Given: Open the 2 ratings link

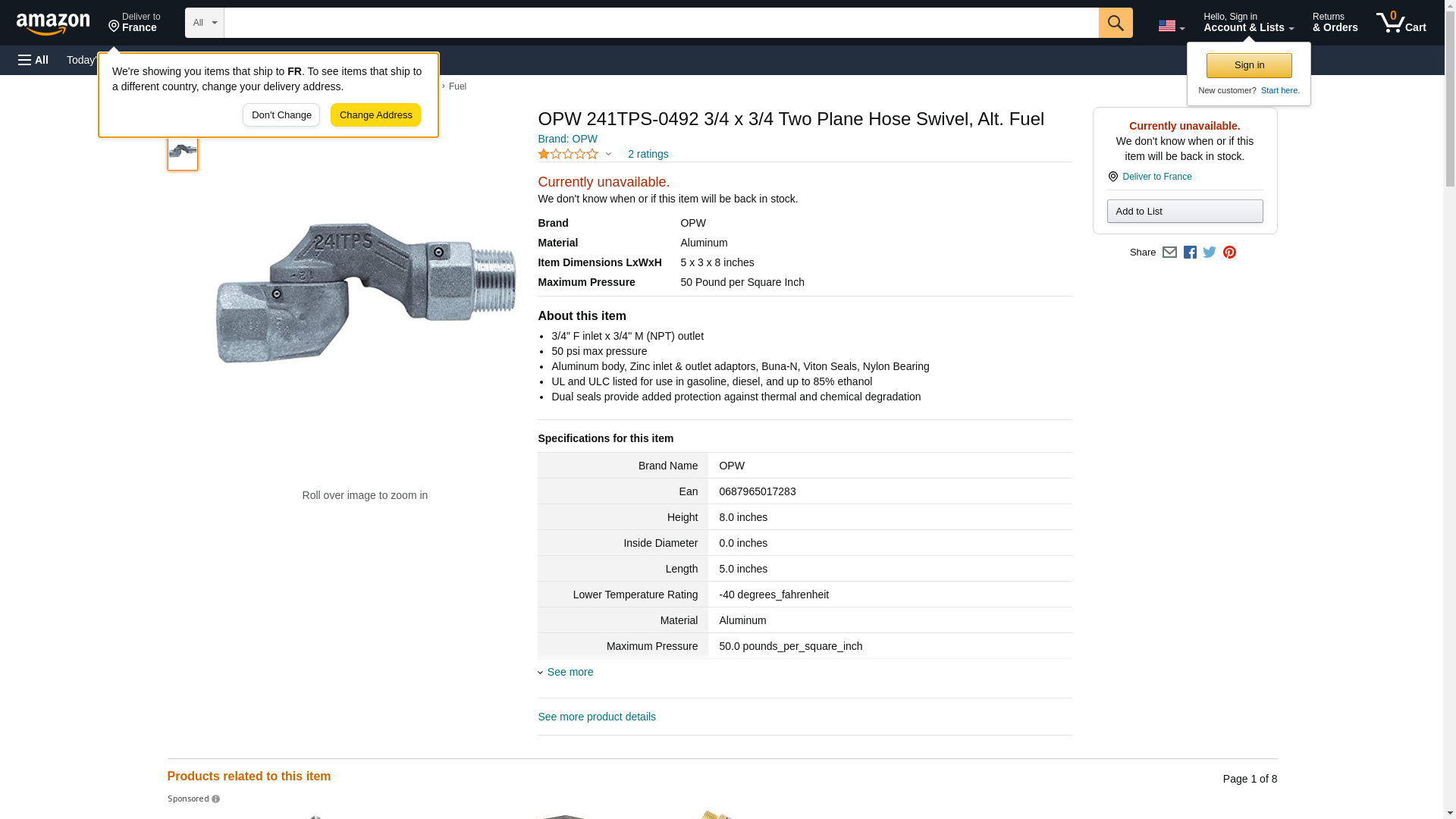Looking at the screenshot, I should point(648,155).
